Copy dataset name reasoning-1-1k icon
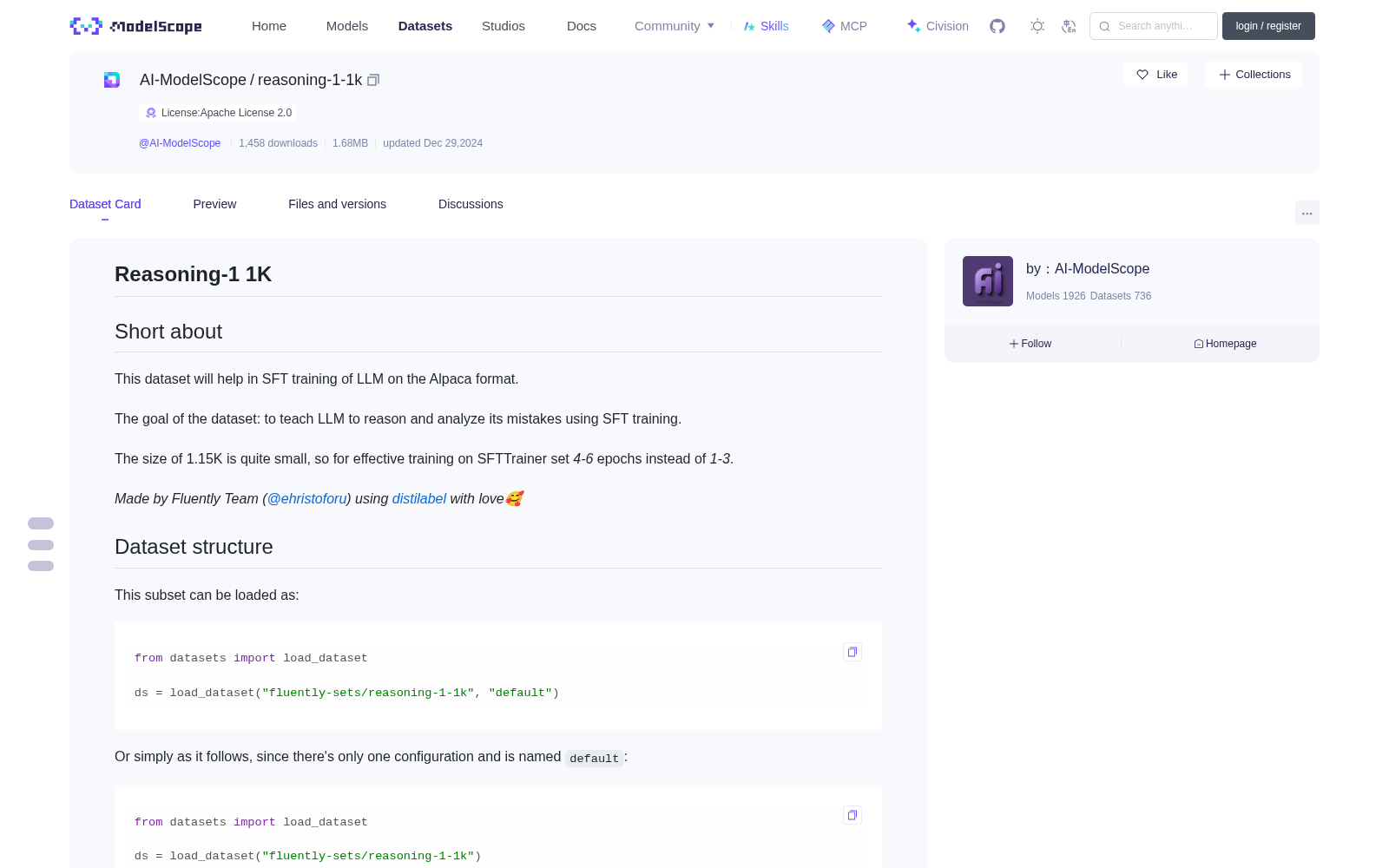1389x868 pixels. click(x=373, y=80)
